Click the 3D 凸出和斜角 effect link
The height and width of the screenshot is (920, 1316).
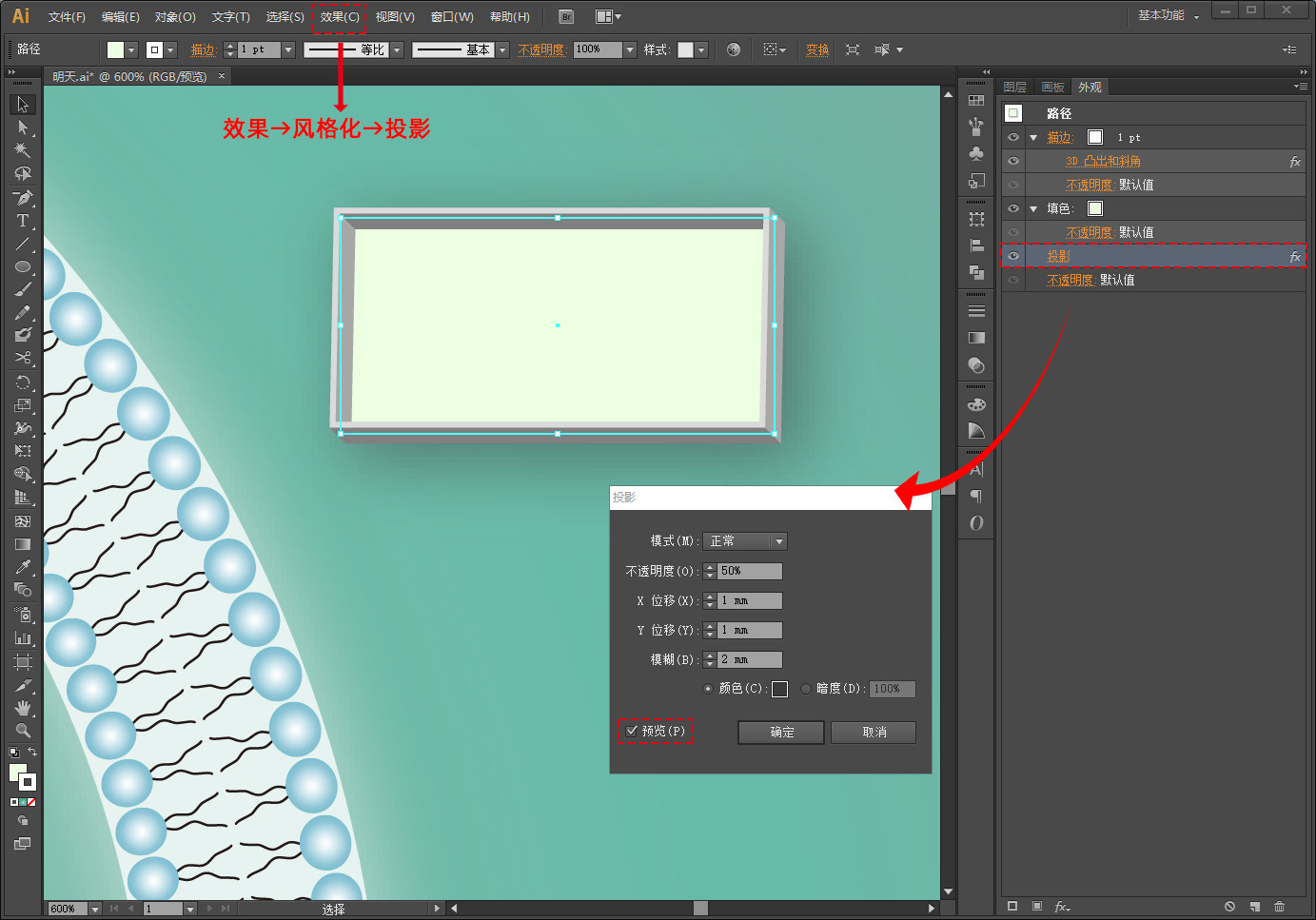(x=1103, y=162)
